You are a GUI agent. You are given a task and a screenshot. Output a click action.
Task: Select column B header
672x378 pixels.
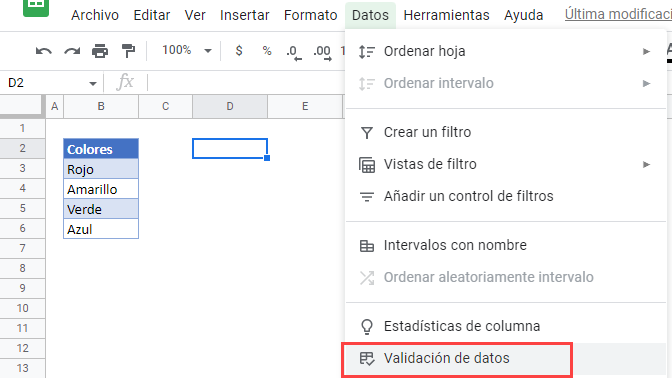pos(101,106)
